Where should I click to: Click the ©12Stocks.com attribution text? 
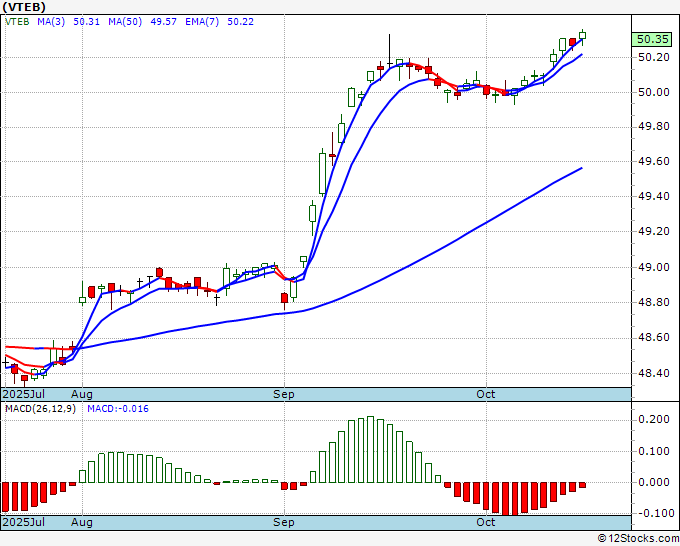point(638,539)
